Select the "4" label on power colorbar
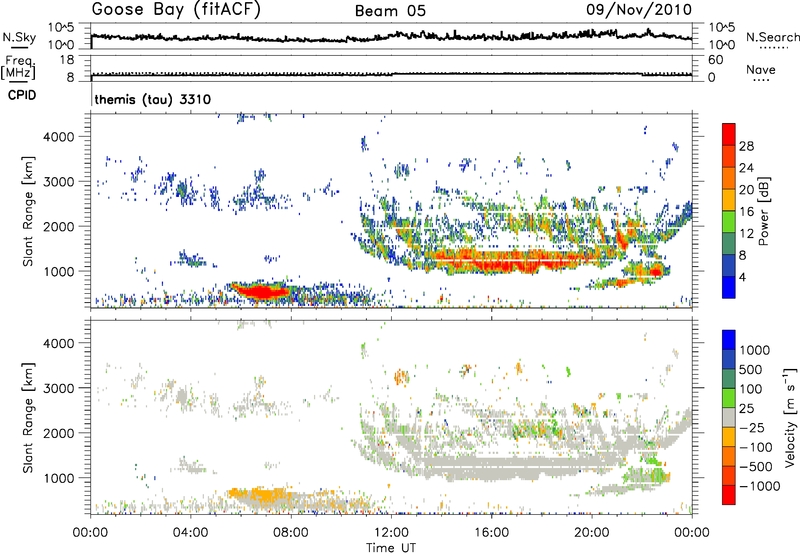The image size is (800, 554). tap(742, 278)
